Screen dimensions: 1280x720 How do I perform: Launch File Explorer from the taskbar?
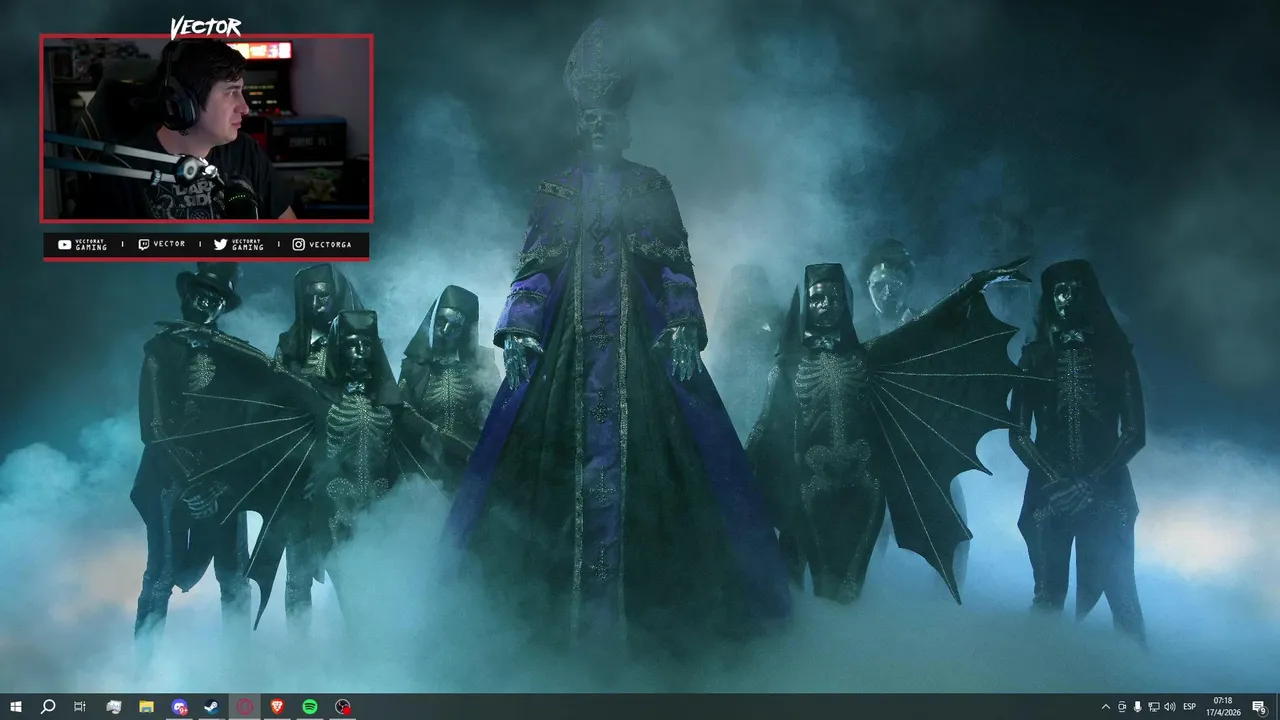click(x=146, y=707)
